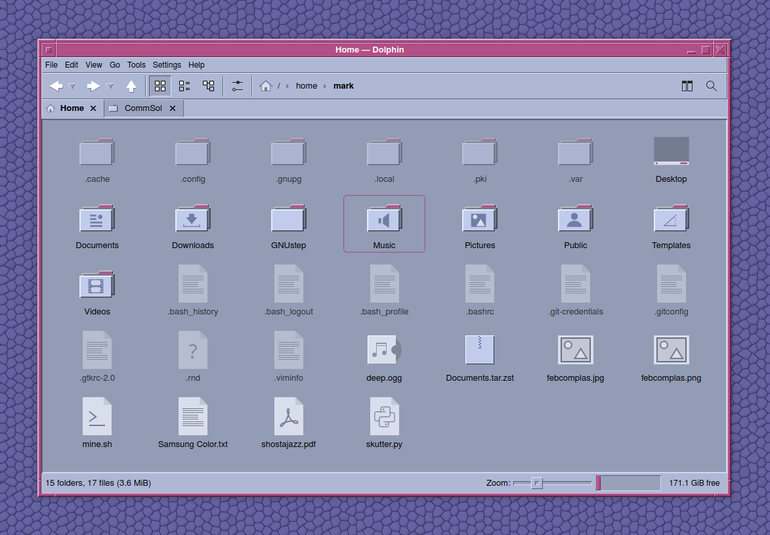Open the Tools menu
This screenshot has width=770, height=535.
(136, 65)
